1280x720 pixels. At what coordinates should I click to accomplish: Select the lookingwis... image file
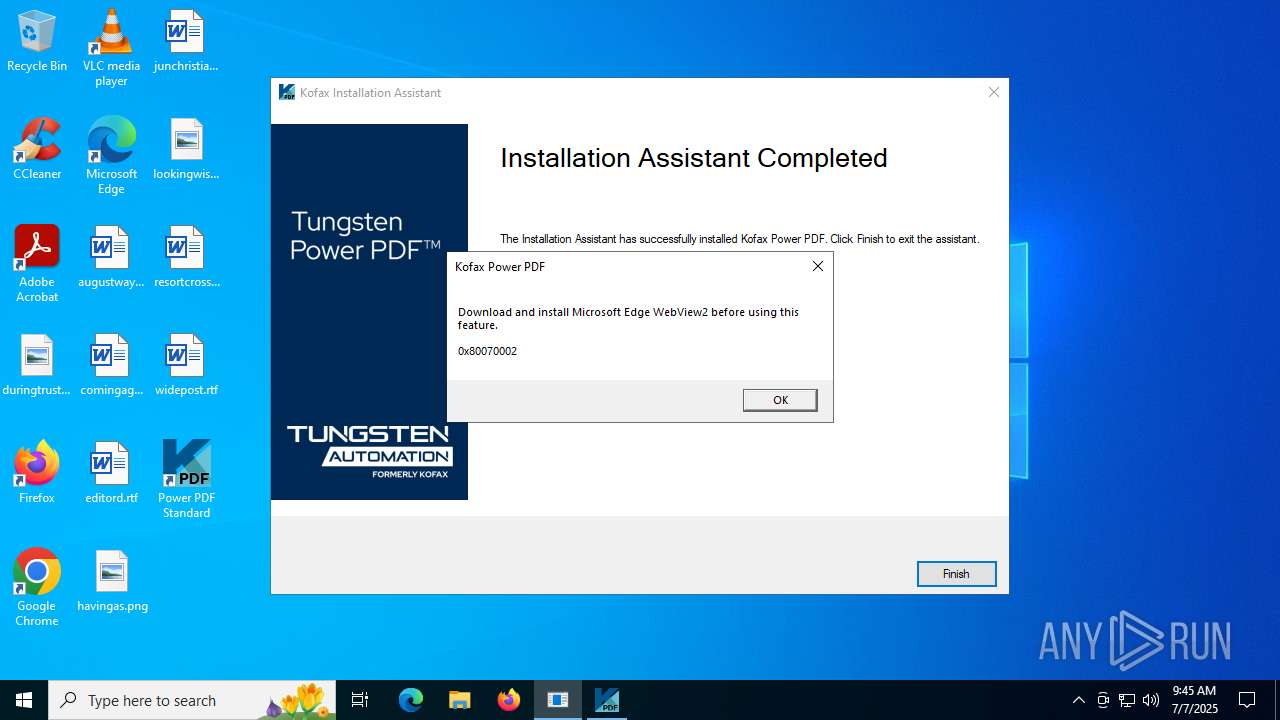[186, 150]
